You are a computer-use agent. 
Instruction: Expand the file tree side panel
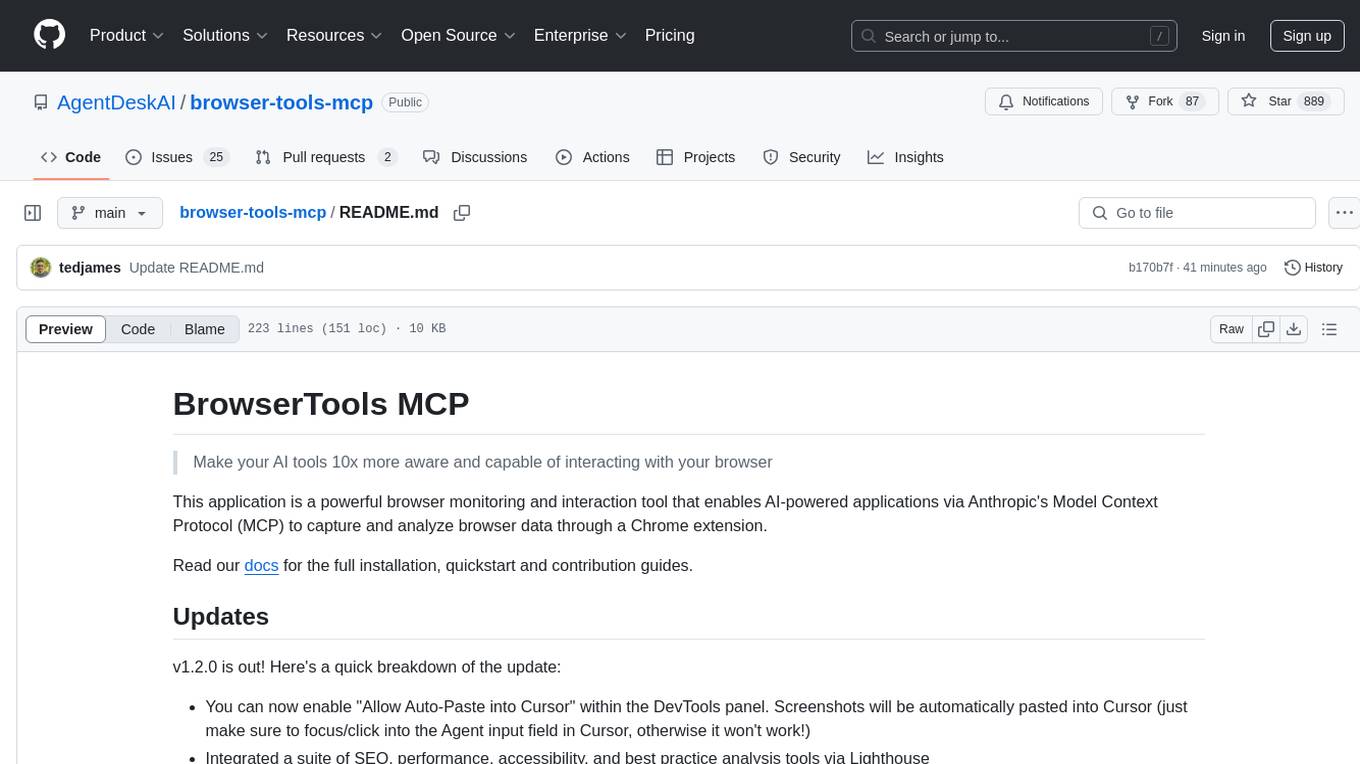(x=33, y=213)
